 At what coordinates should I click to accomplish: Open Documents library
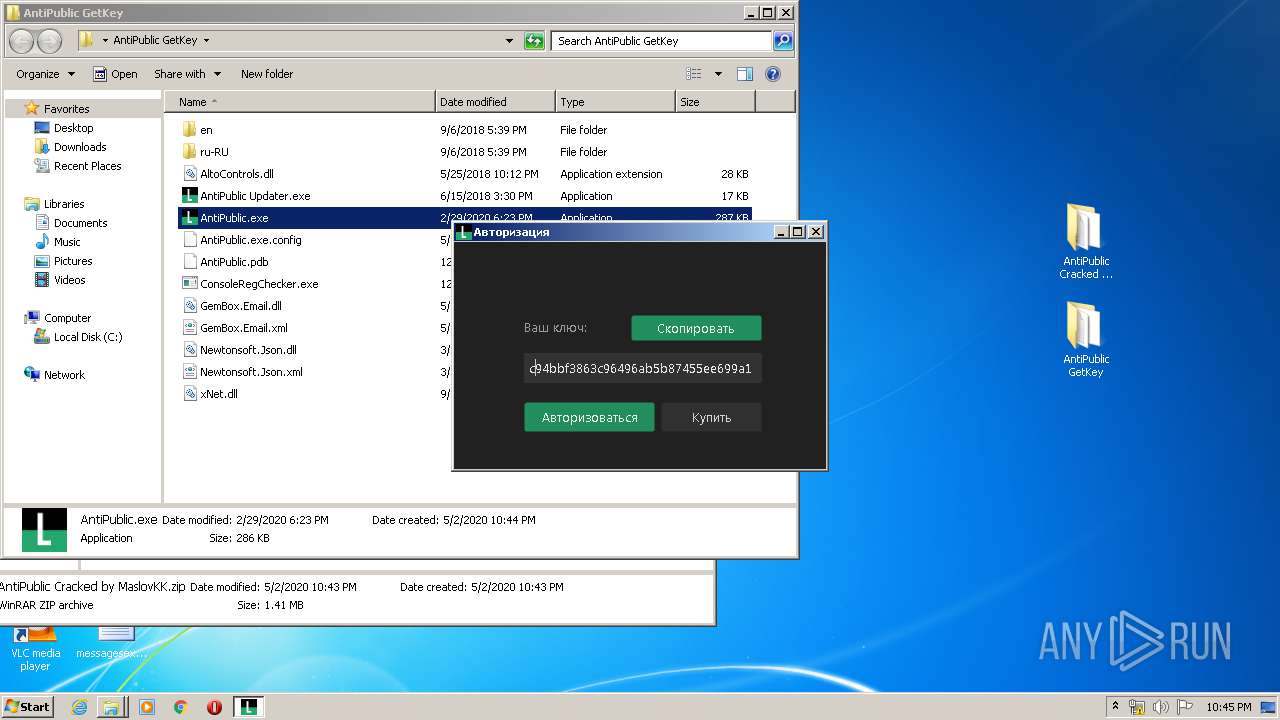click(x=80, y=223)
